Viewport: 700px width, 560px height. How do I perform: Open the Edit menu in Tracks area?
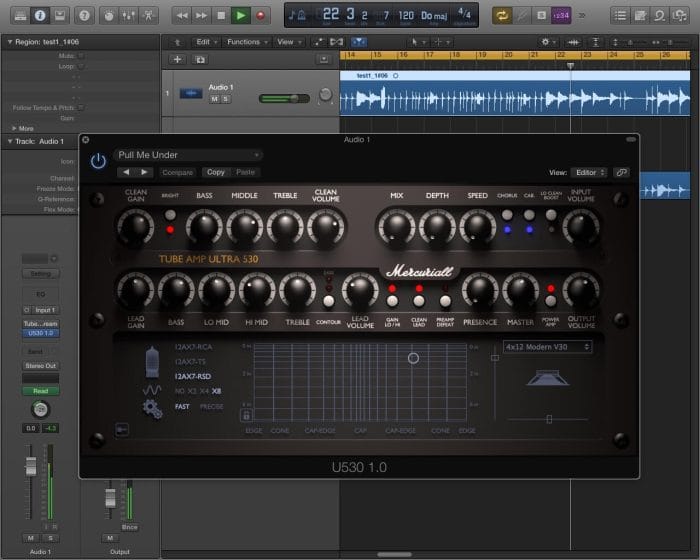pos(206,42)
